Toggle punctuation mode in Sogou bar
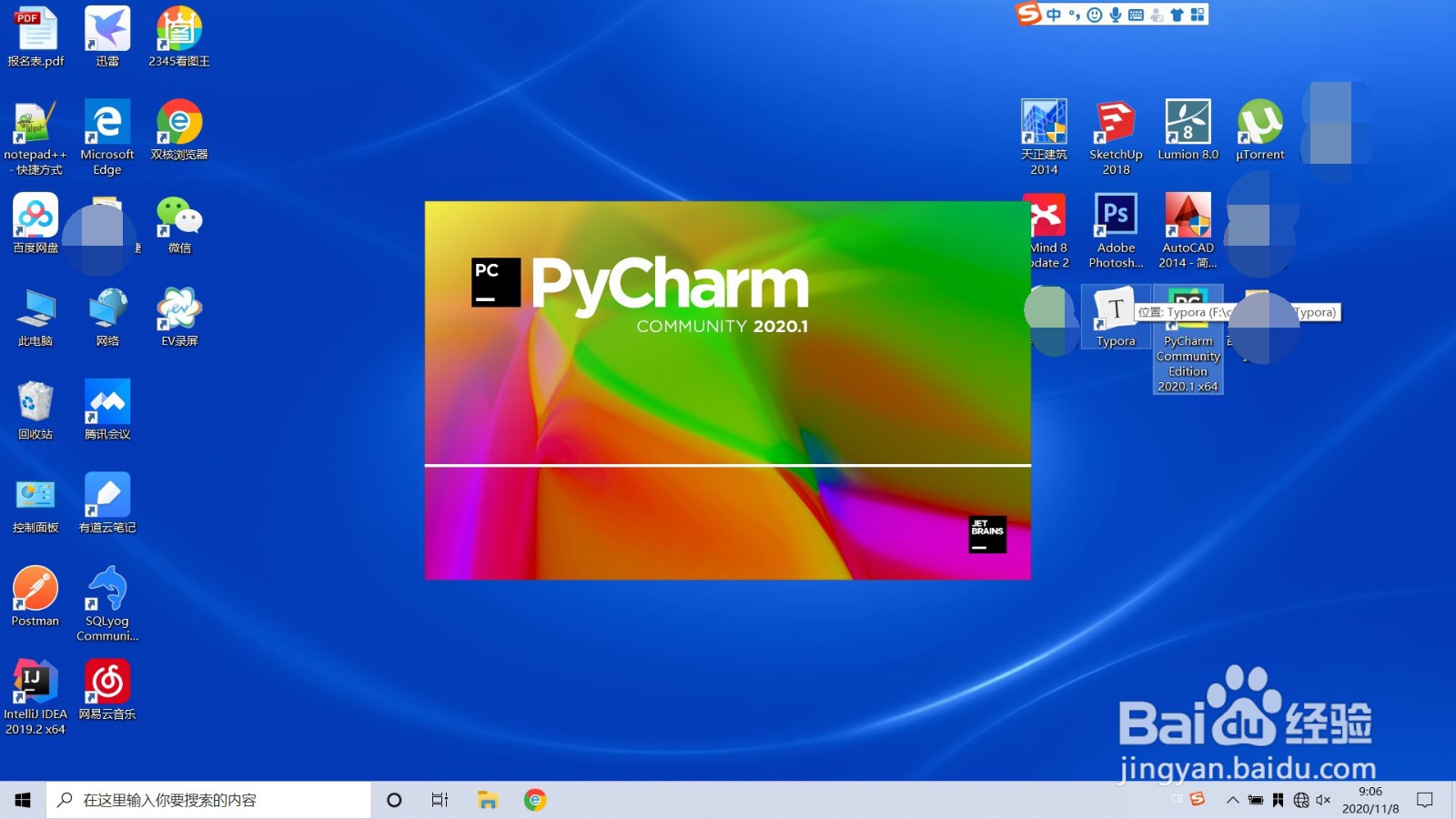The height and width of the screenshot is (819, 1456). (x=1075, y=15)
